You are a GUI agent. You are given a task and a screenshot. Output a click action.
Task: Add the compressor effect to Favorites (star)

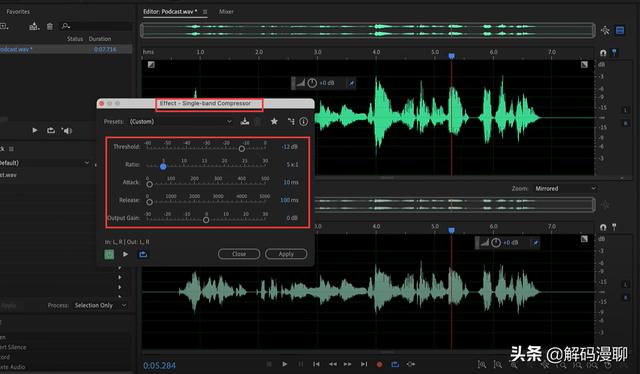click(274, 121)
